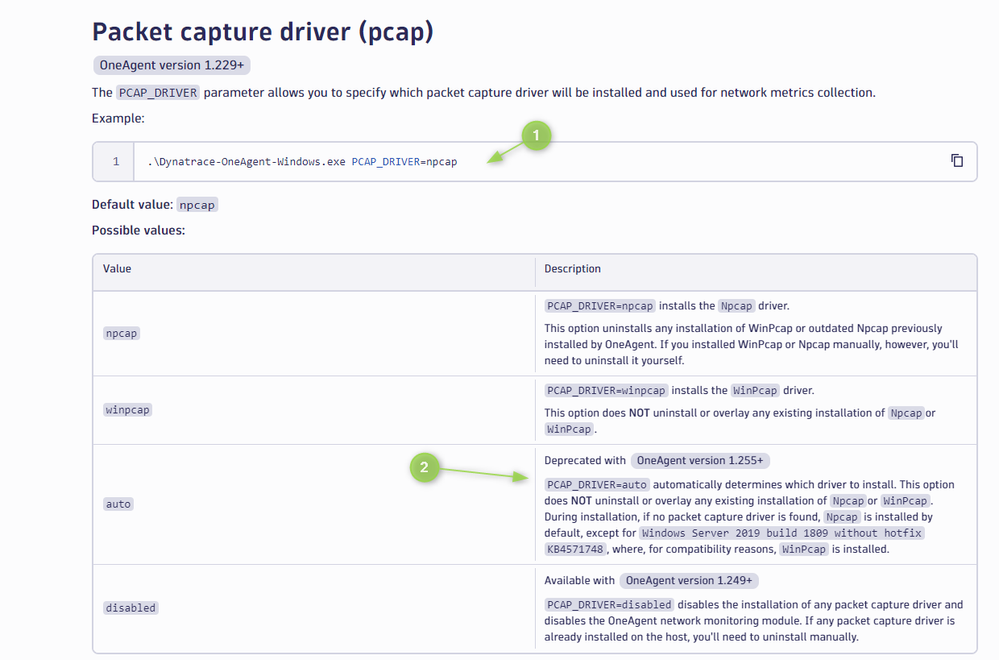999x660 pixels.
Task: Click the Description column header
Action: coord(572,269)
